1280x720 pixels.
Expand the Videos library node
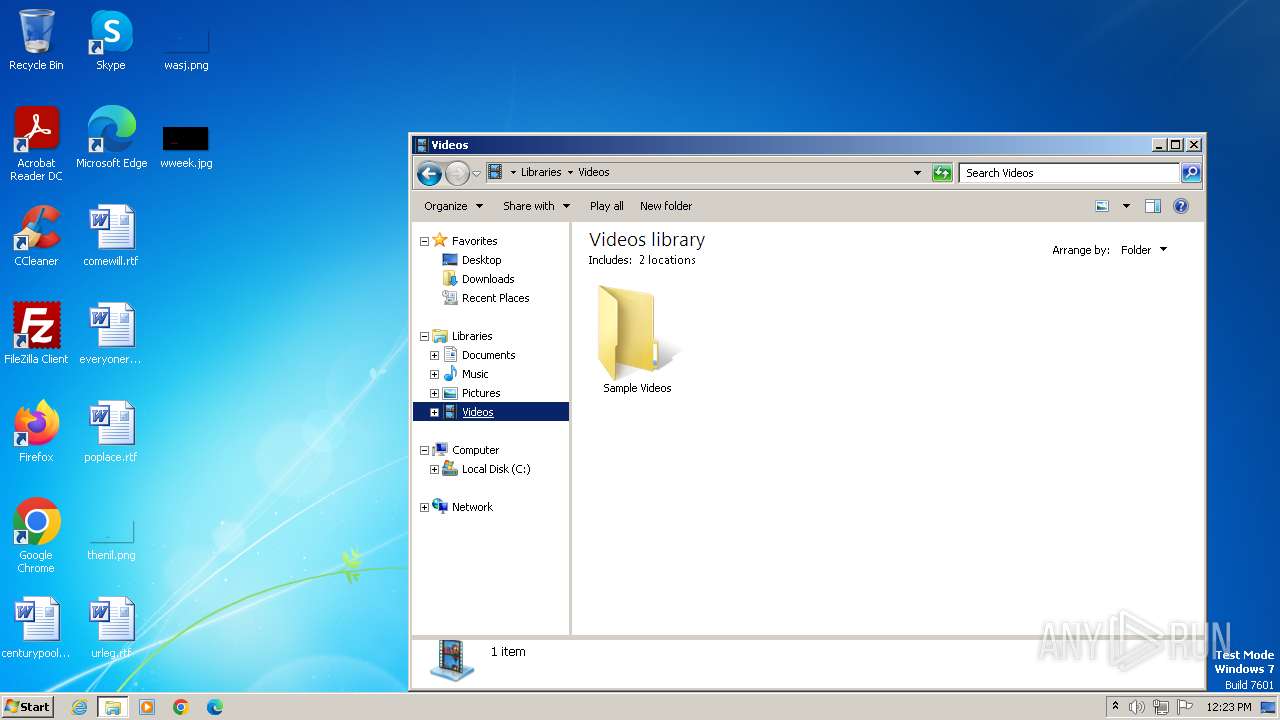click(434, 412)
